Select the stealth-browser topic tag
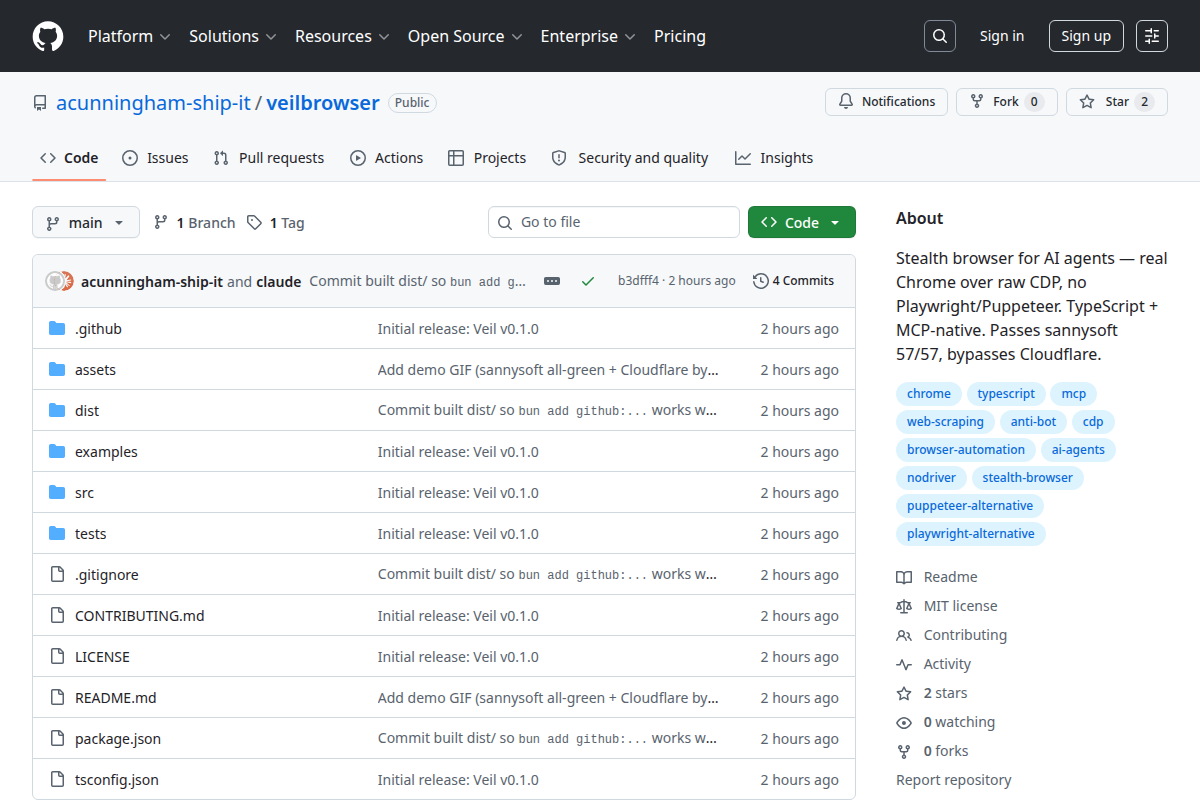The image size is (1200, 800). pos(1028,477)
